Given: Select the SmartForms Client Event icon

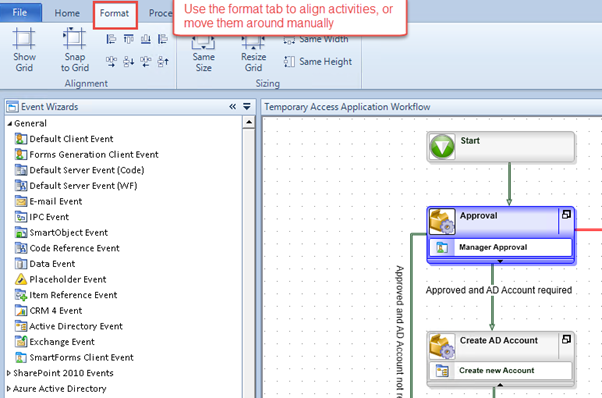Looking at the screenshot, I should coord(21,357).
